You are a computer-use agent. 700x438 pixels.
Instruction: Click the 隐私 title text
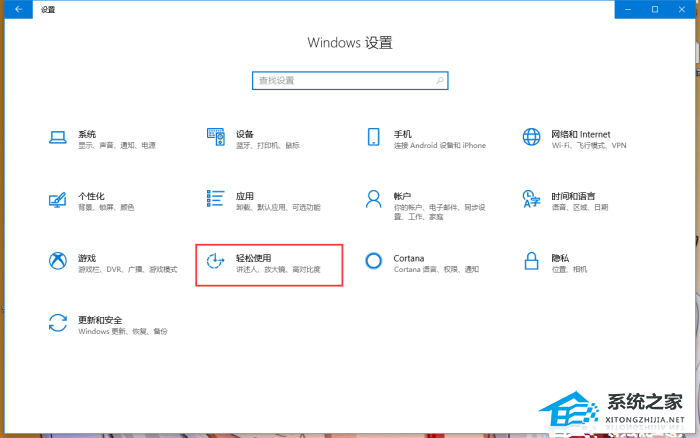point(560,258)
